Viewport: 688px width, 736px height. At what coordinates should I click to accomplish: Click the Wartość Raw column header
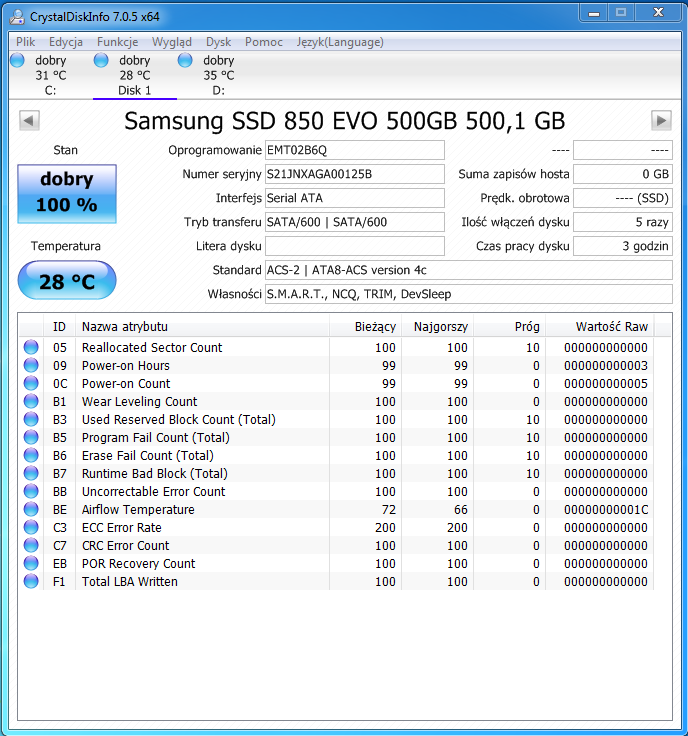tap(600, 327)
